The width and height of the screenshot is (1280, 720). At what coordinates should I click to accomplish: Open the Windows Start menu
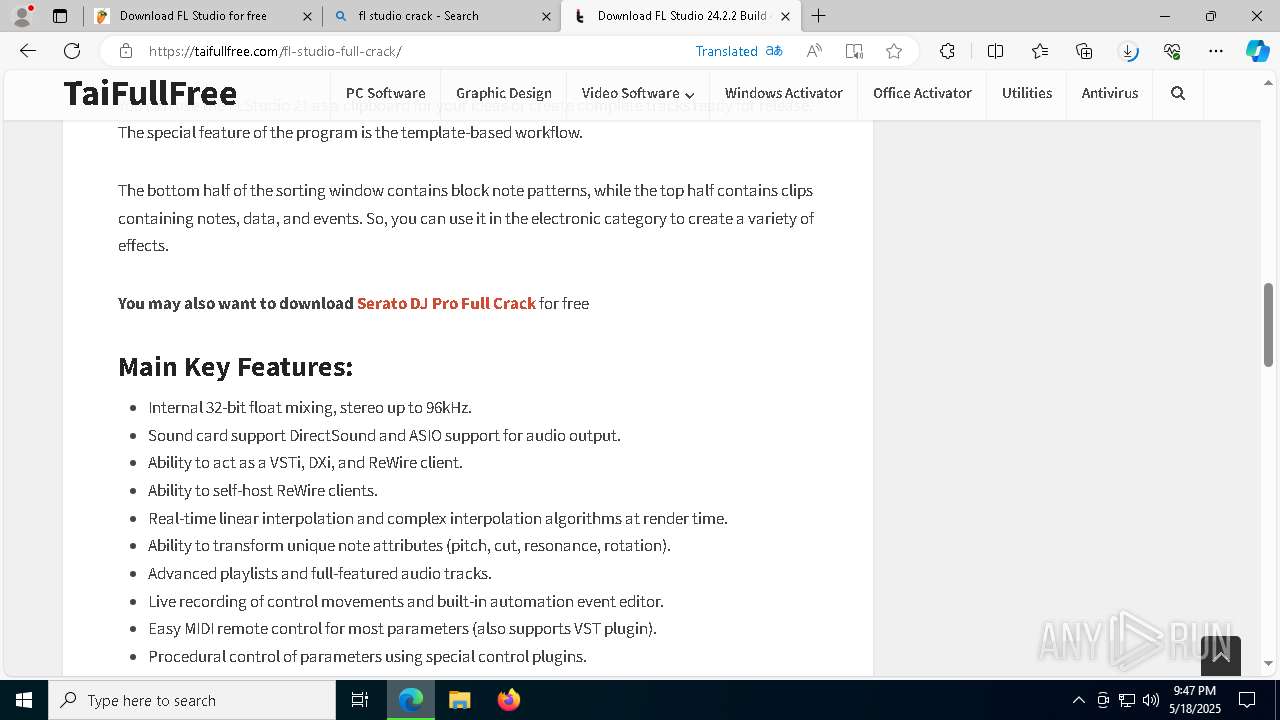24,700
